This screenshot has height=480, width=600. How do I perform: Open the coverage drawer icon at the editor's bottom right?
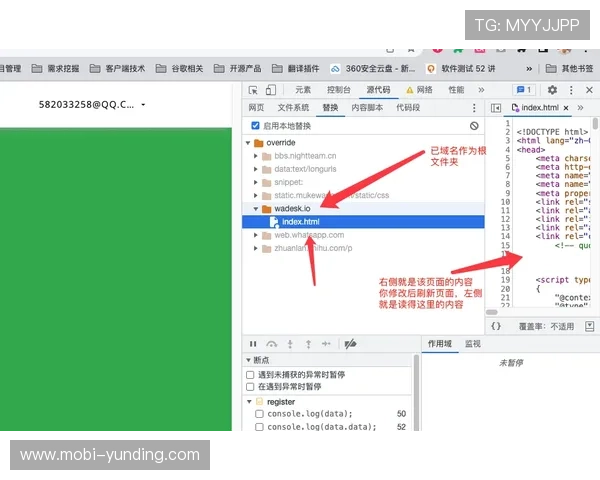(x=590, y=326)
